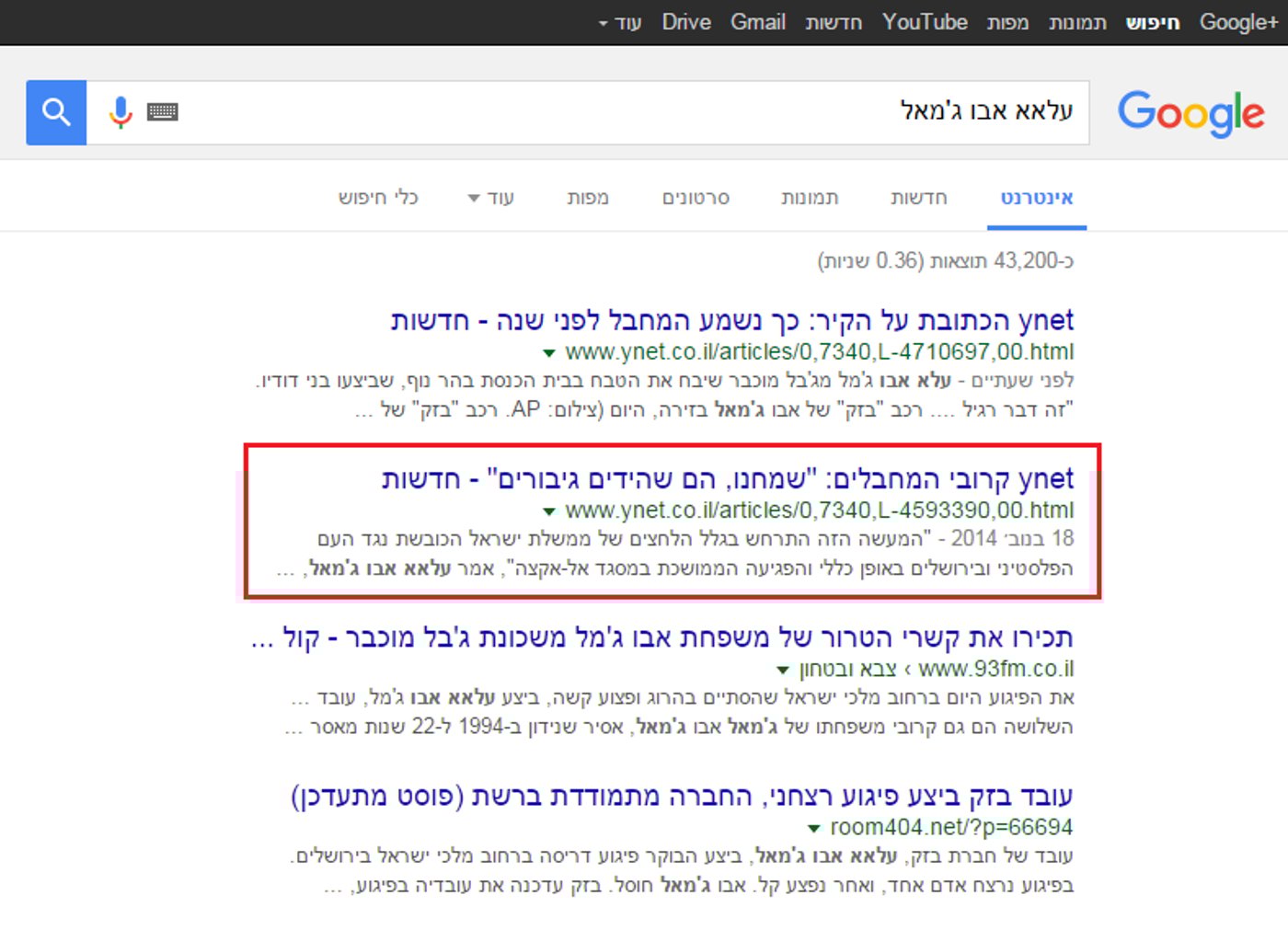This screenshot has width=1288, height=941.
Task: Open תמונות in the top black bar
Action: coord(1077,22)
